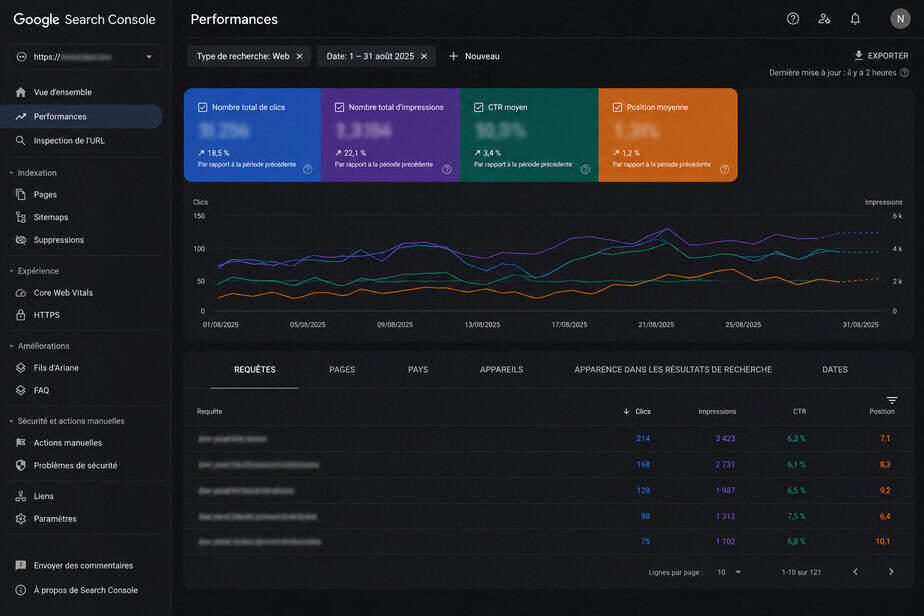Screen dimensions: 924x616
Task: Click the plus icon next to Nouveau
Action: point(453,56)
